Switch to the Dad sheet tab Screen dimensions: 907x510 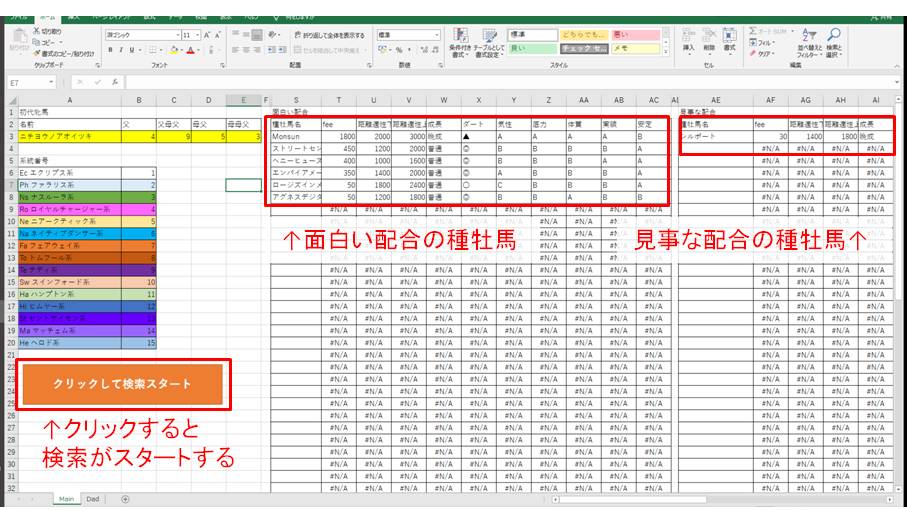tap(93, 499)
